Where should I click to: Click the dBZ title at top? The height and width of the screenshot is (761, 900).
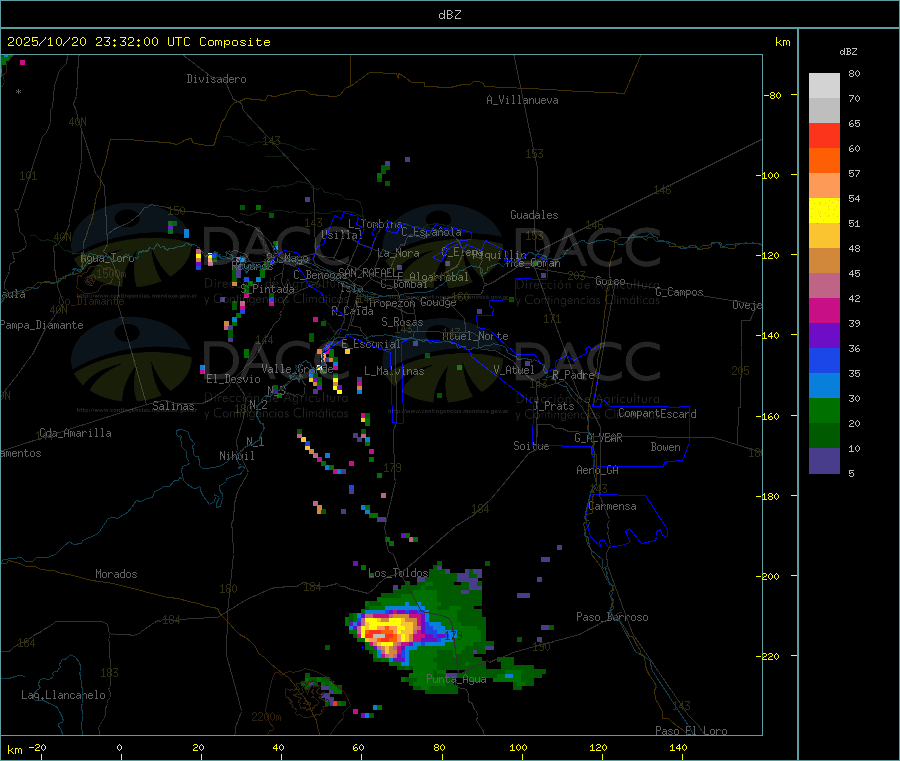coord(449,15)
